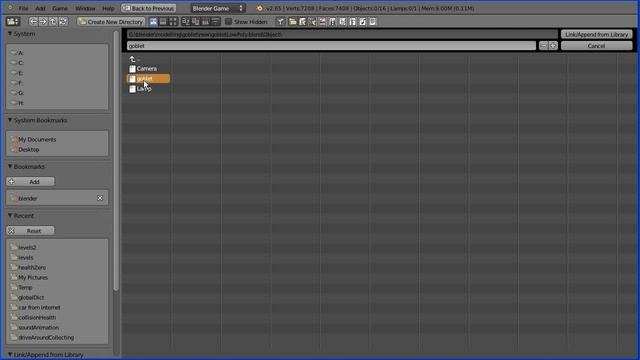Click Create New Directory button
Screen dimensions: 640x360
(x=111, y=22)
